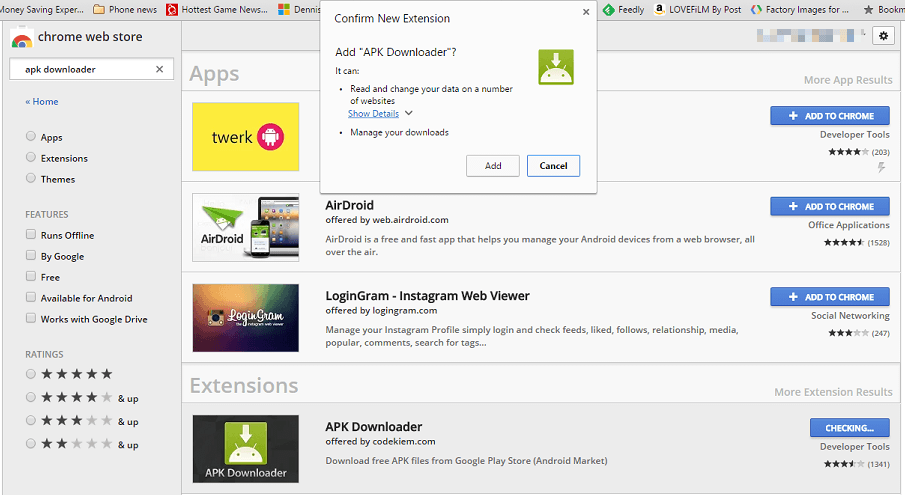Screen dimensions: 905x495
Task: Select the two stars & up filter
Action: coord(31,443)
